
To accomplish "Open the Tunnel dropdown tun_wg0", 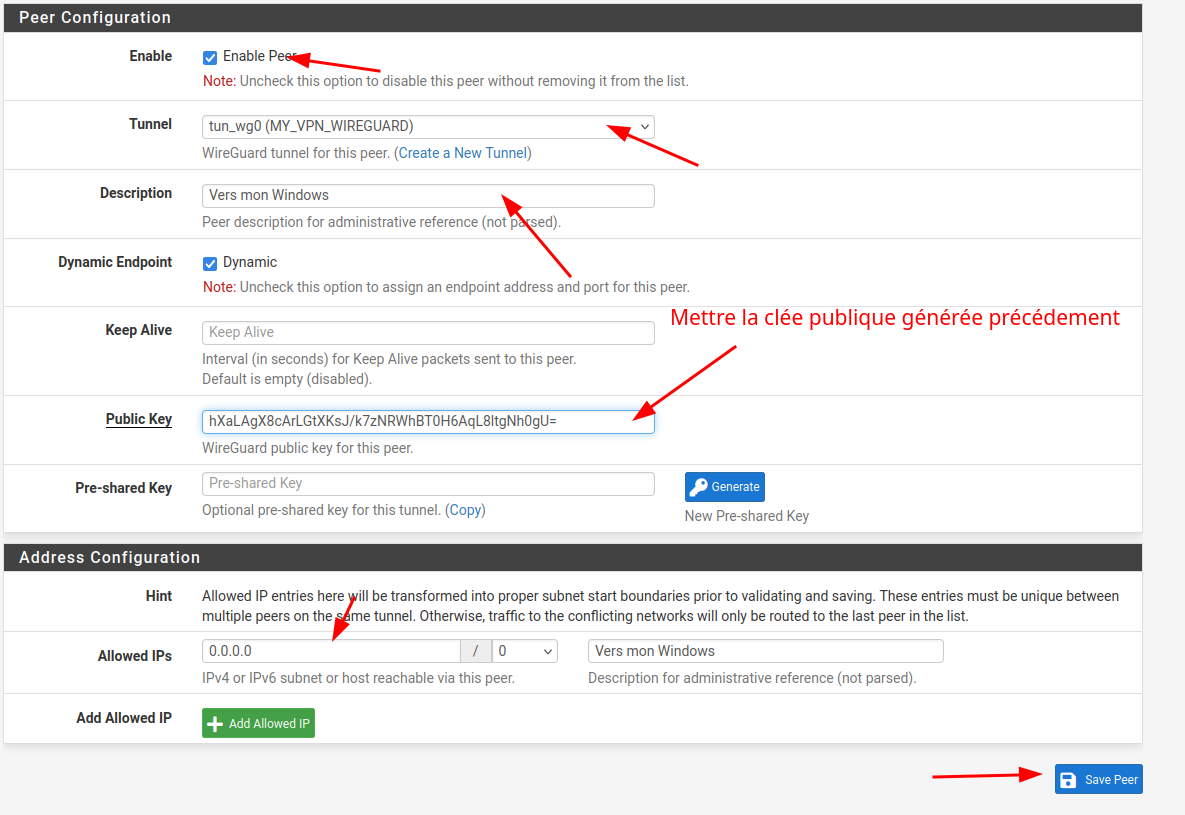I will (x=428, y=127).
